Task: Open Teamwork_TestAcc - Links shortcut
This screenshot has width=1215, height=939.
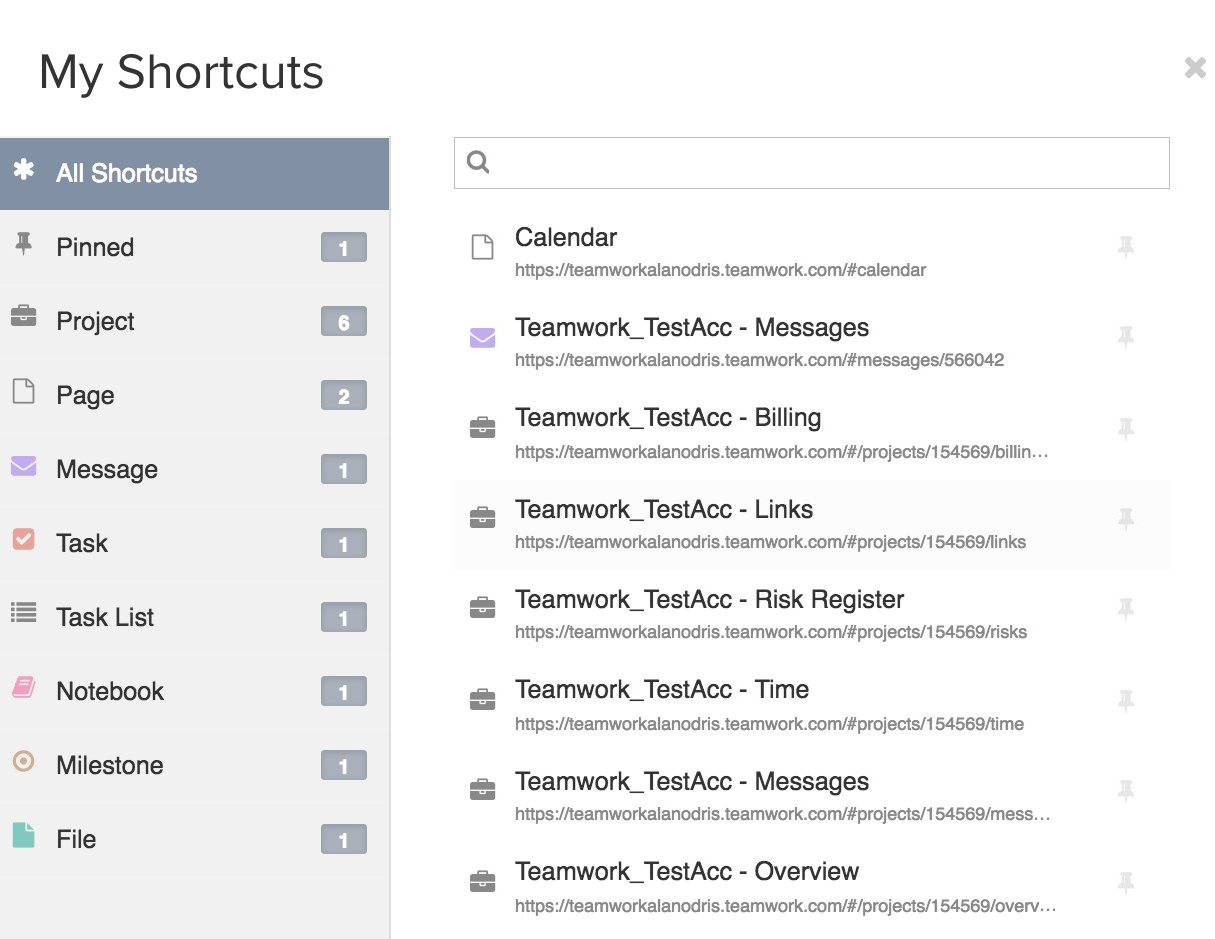Action: (664, 509)
